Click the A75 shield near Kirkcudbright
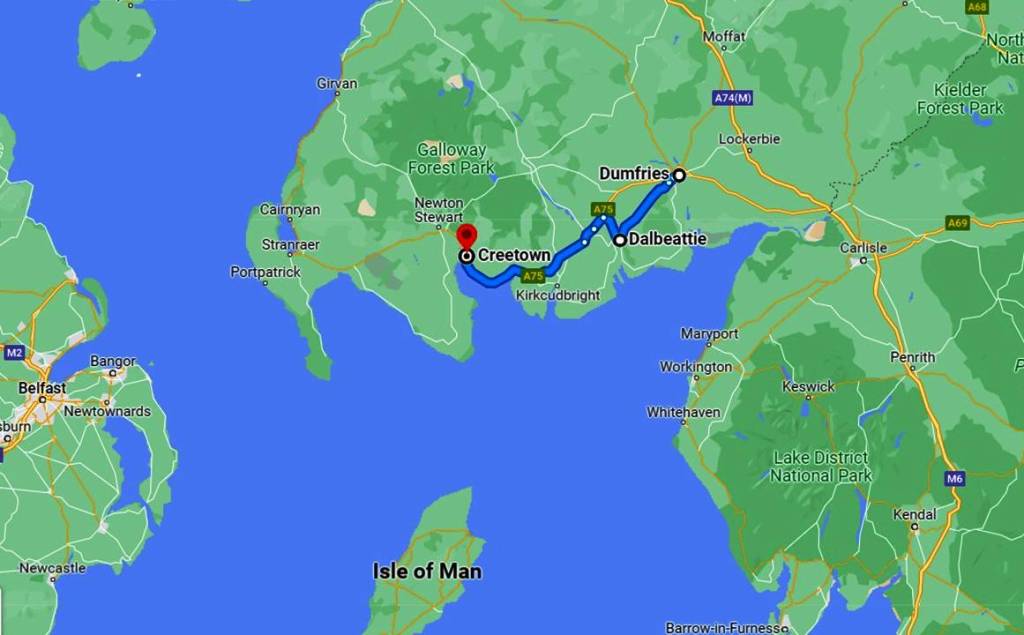1024x635 pixels. [x=533, y=276]
